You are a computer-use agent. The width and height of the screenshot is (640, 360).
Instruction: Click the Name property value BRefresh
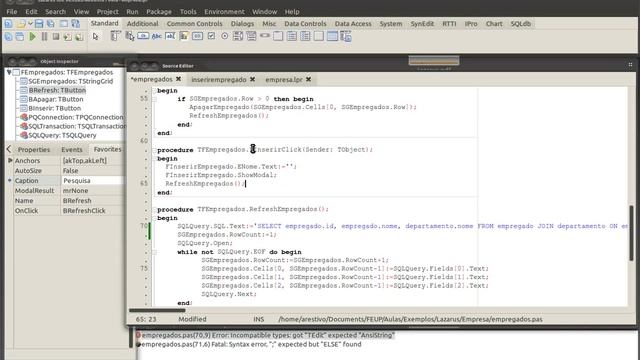pyautogui.click(x=92, y=200)
